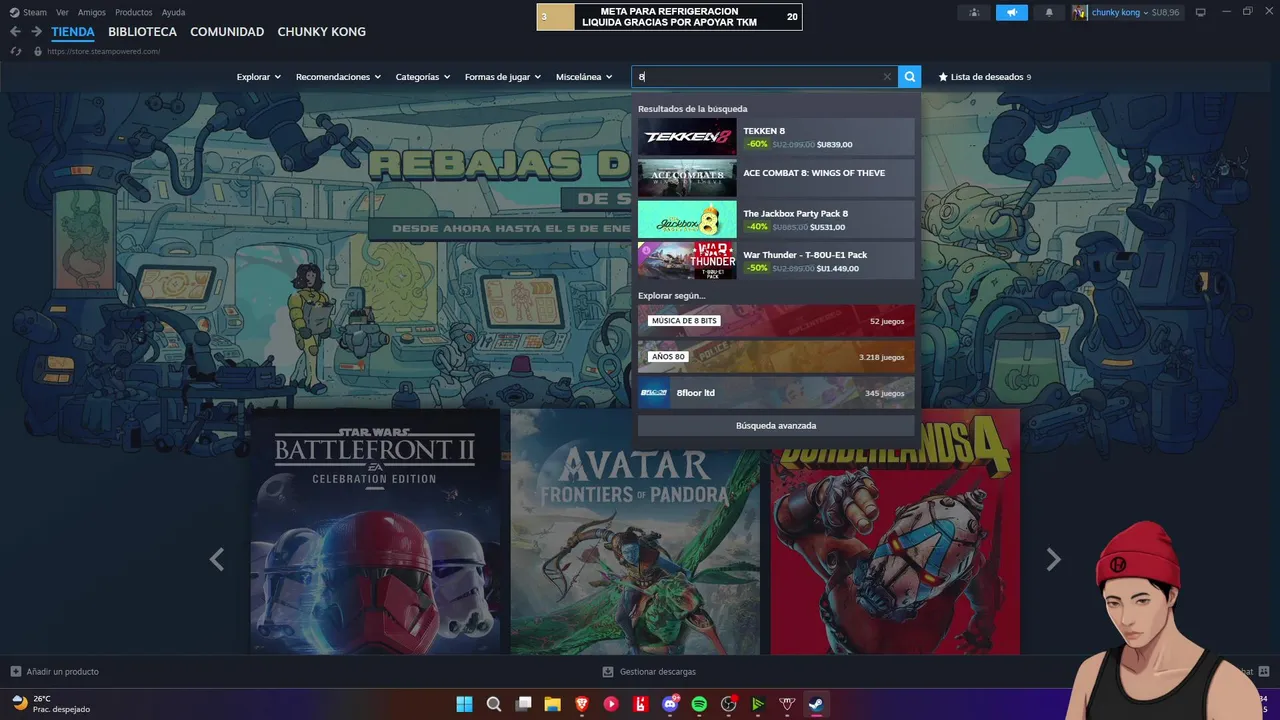Go to previous carousel item
Screen dimensions: 1280x720
click(217, 560)
